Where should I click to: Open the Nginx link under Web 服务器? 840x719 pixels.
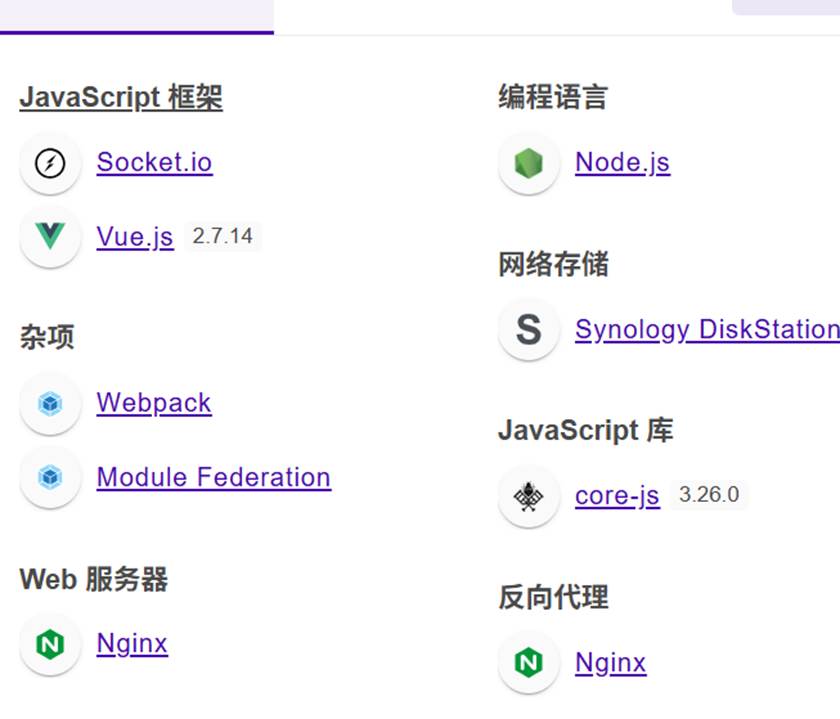tap(132, 643)
